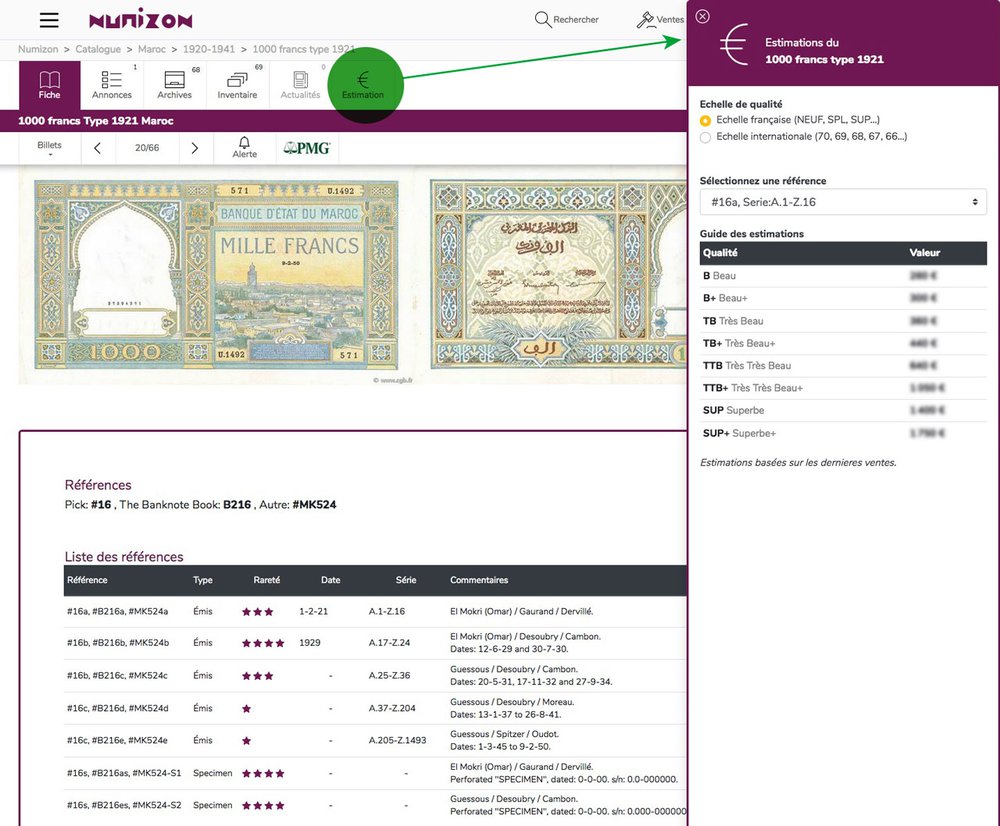Click the SUP+ Superbe+ row
The image size is (1000, 826).
843,433
